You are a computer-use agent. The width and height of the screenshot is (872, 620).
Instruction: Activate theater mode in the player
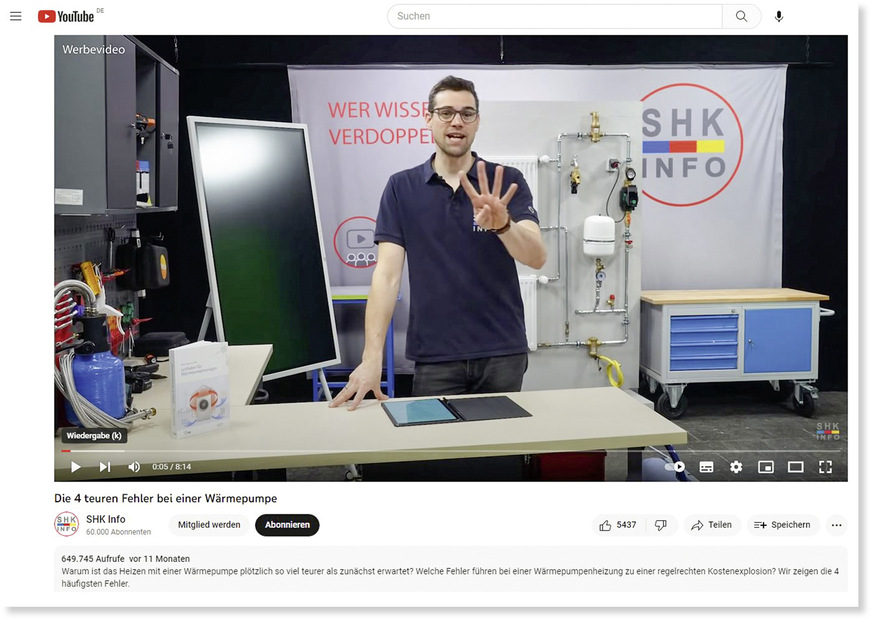[x=796, y=466]
